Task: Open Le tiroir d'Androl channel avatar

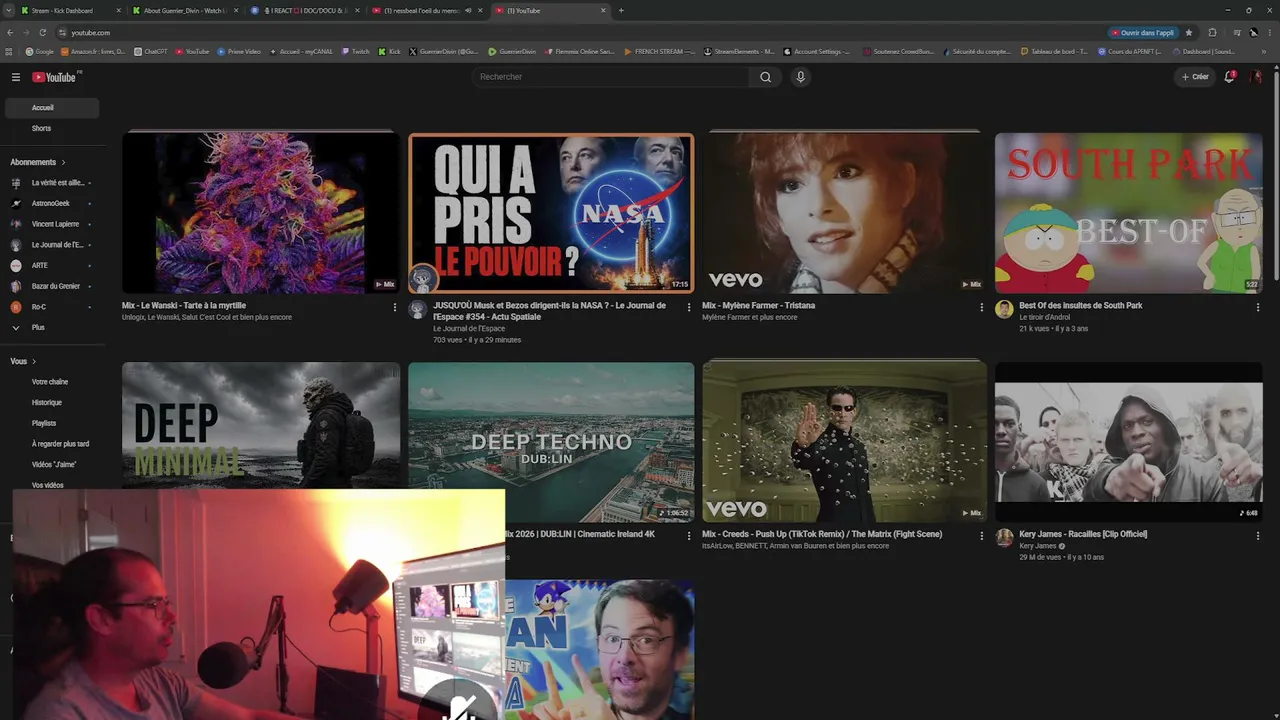Action: click(1004, 309)
